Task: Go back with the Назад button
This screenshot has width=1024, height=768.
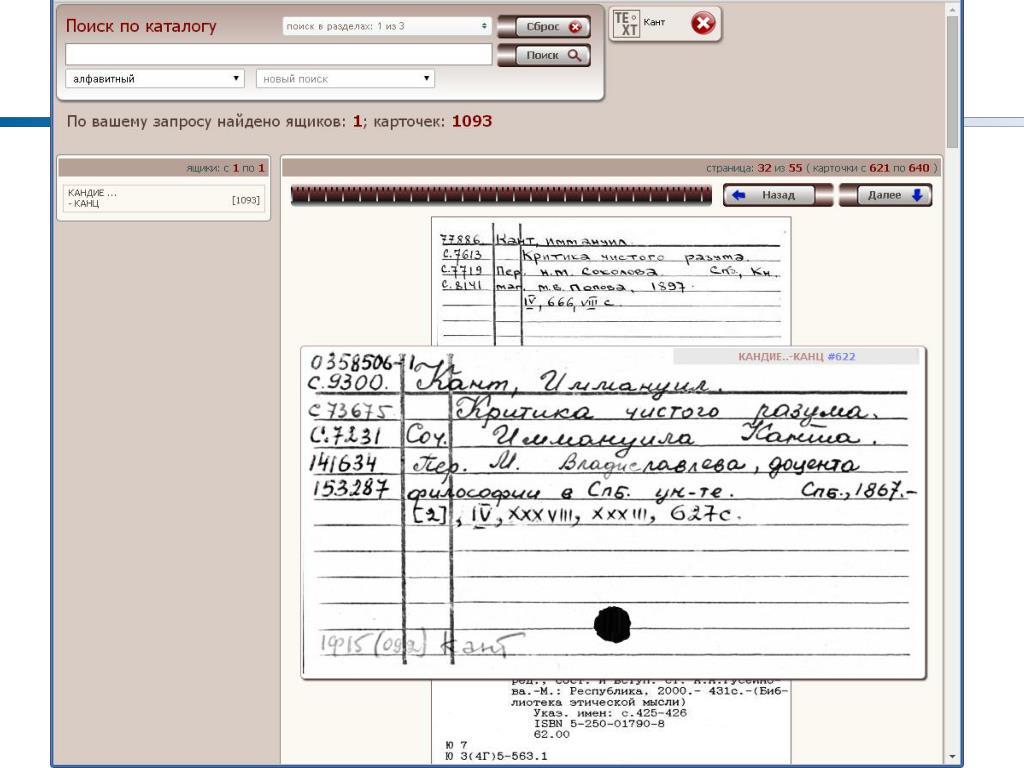Action: (778, 195)
